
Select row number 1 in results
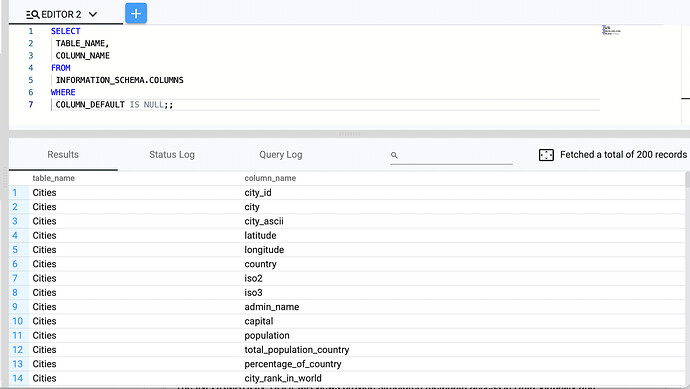[x=15, y=193]
